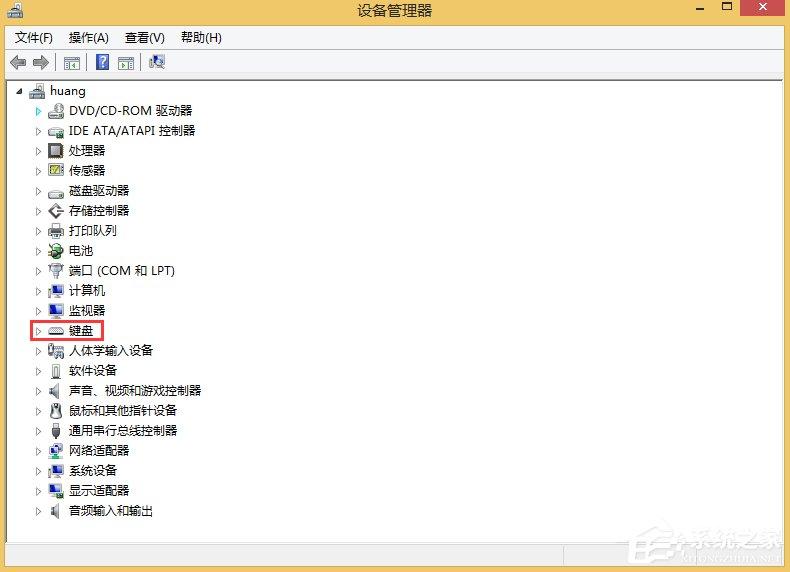The height and width of the screenshot is (572, 790).
Task: Click the 声音、视频和游戏控制器 speaker icon
Action: [55, 391]
